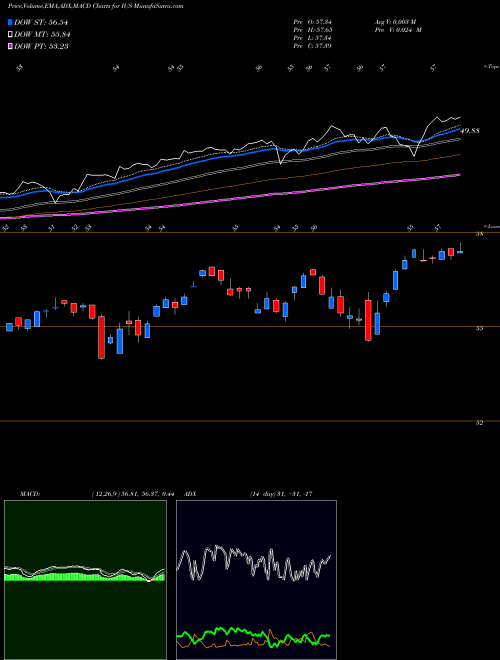This screenshot has height=660, width=500.
Task: Select the DOW PT legend value text
Action: tap(41, 46)
